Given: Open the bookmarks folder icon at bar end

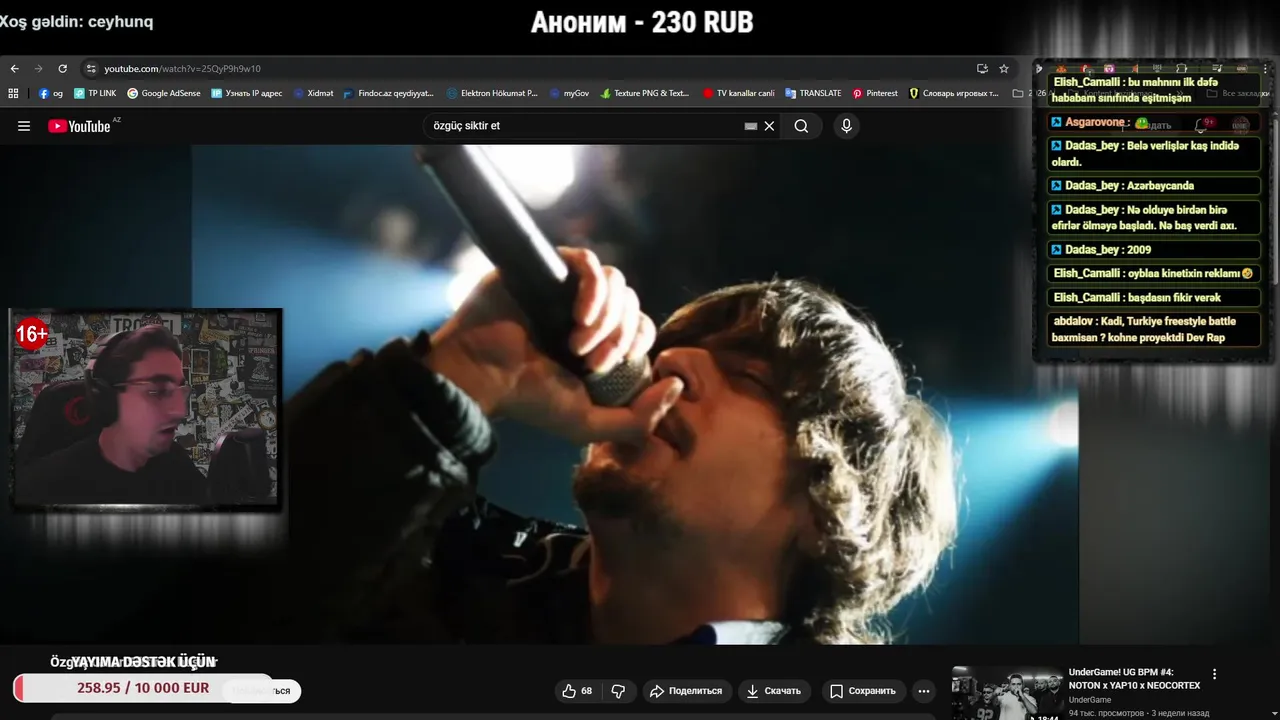Looking at the screenshot, I should [x=1018, y=93].
